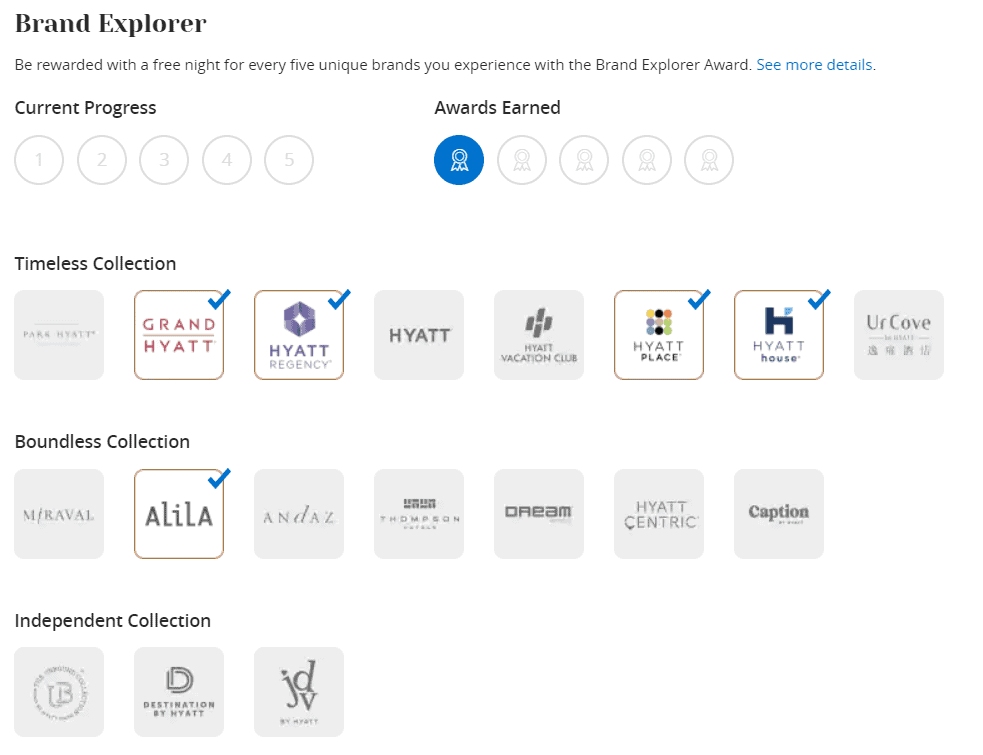Click progress circle number 5
This screenshot has width=983, height=755.
tap(289, 160)
